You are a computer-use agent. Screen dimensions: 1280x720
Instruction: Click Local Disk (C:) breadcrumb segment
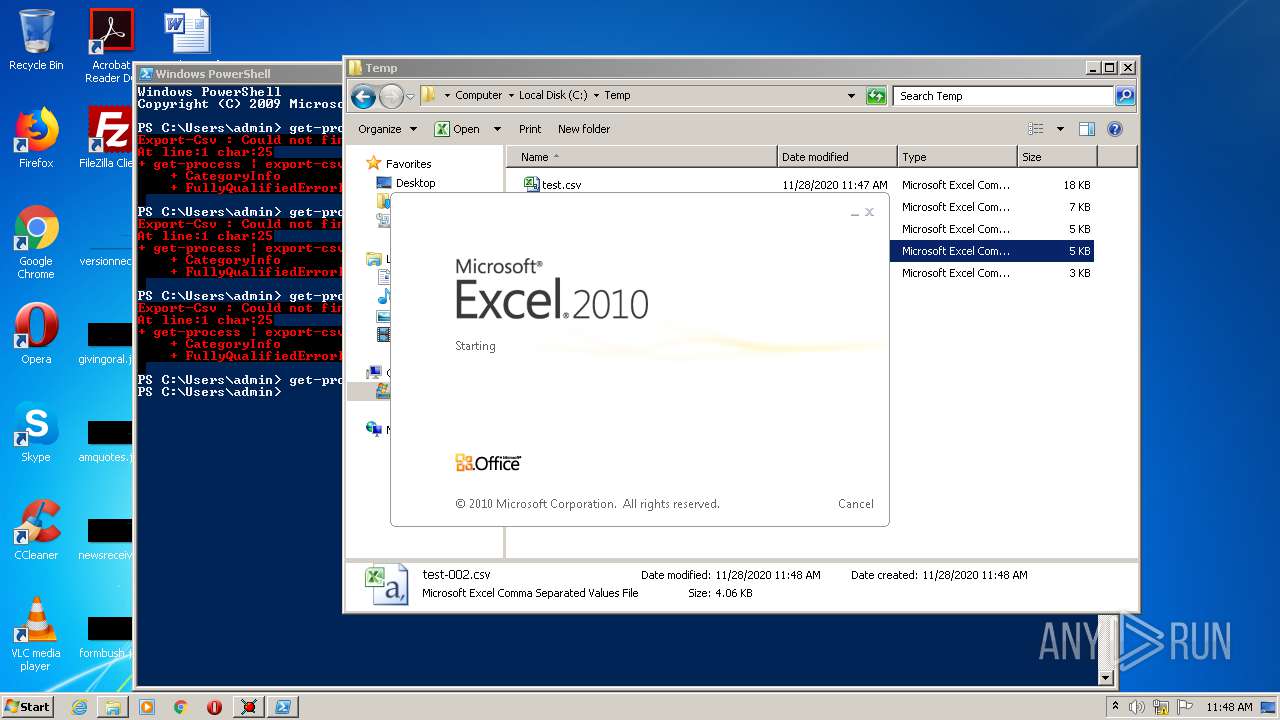click(553, 95)
